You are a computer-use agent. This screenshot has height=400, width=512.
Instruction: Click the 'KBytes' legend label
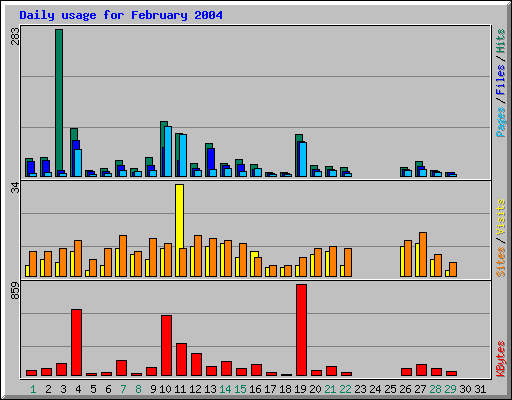(500, 359)
